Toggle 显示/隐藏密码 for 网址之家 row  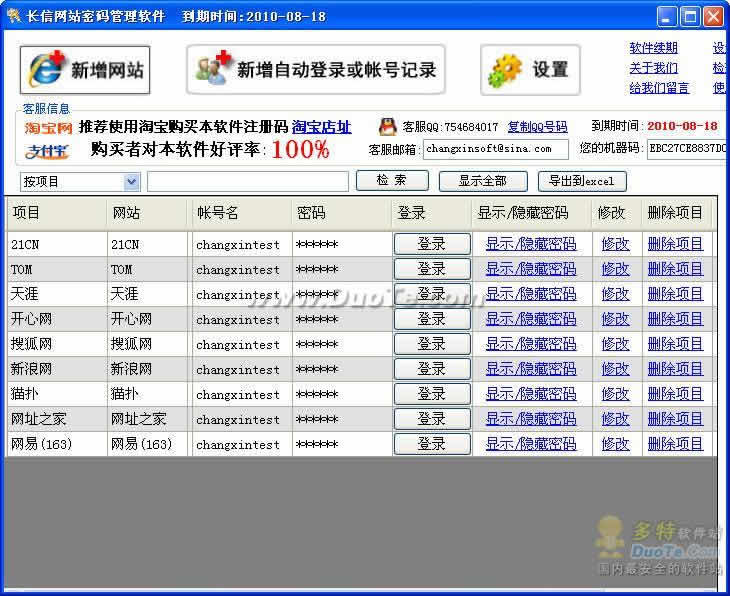click(531, 420)
